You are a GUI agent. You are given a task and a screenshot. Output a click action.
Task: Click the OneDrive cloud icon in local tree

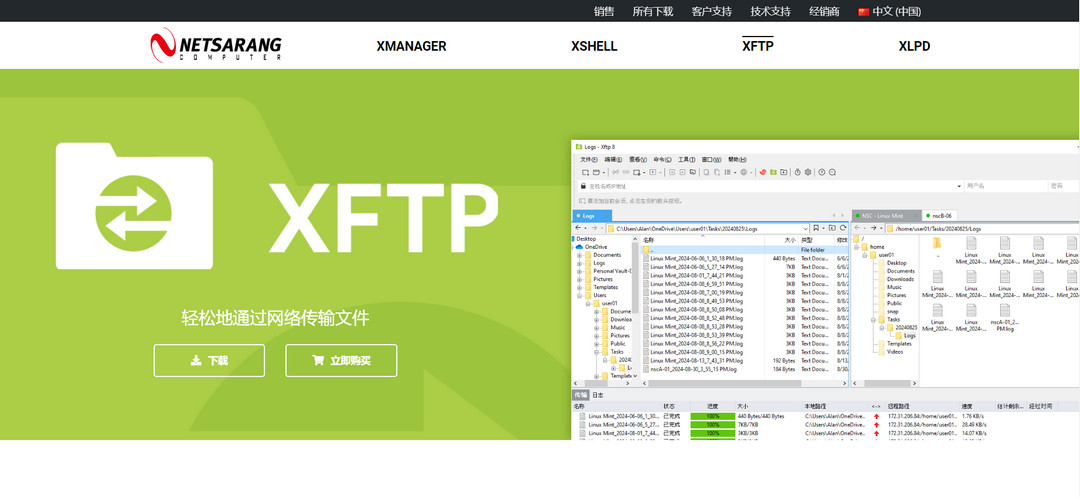(x=579, y=247)
